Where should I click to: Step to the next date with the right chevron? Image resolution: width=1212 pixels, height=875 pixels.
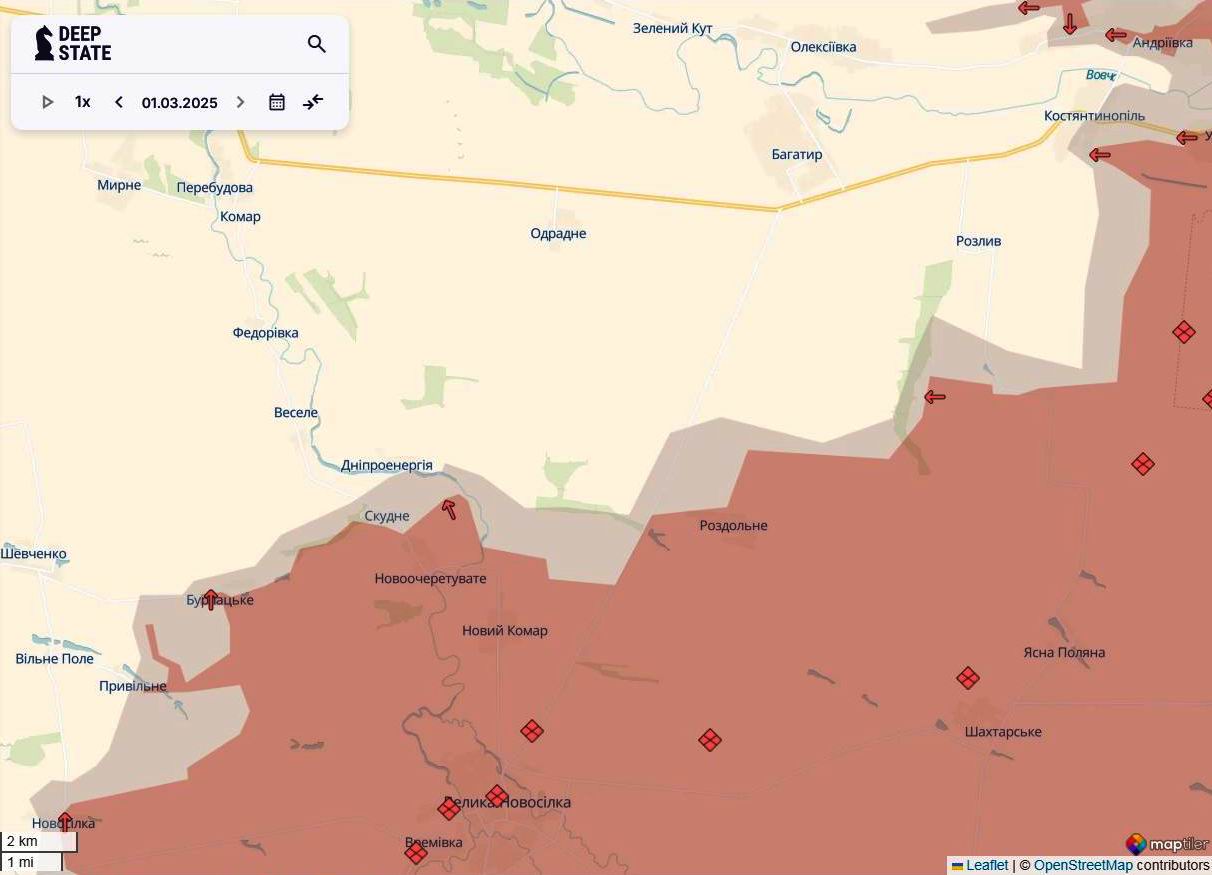click(x=240, y=101)
